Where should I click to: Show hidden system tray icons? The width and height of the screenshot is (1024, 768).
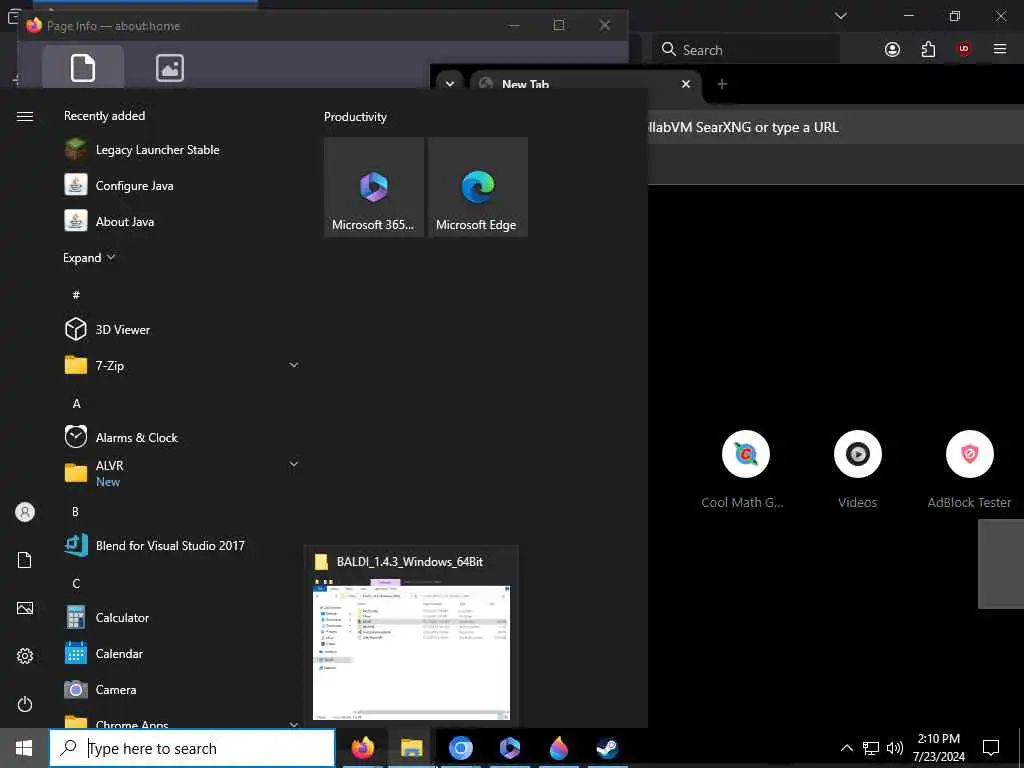[x=846, y=748]
